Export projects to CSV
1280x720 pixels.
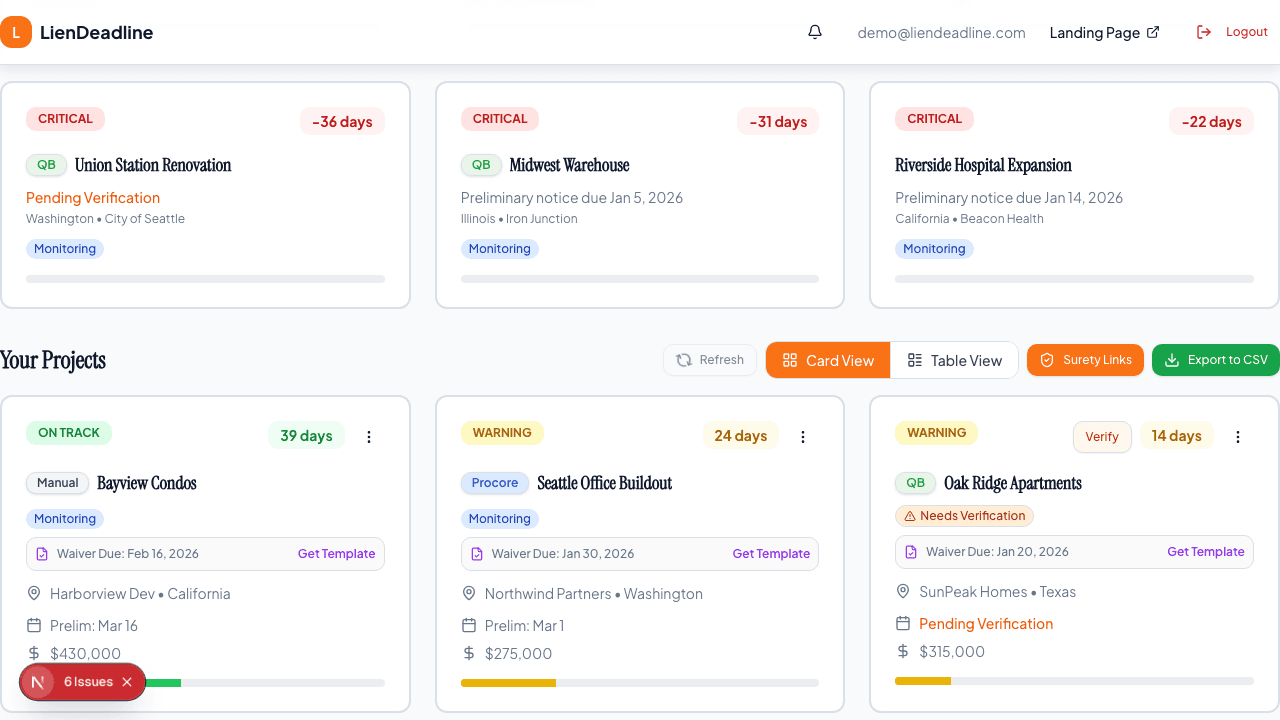(x=1215, y=360)
